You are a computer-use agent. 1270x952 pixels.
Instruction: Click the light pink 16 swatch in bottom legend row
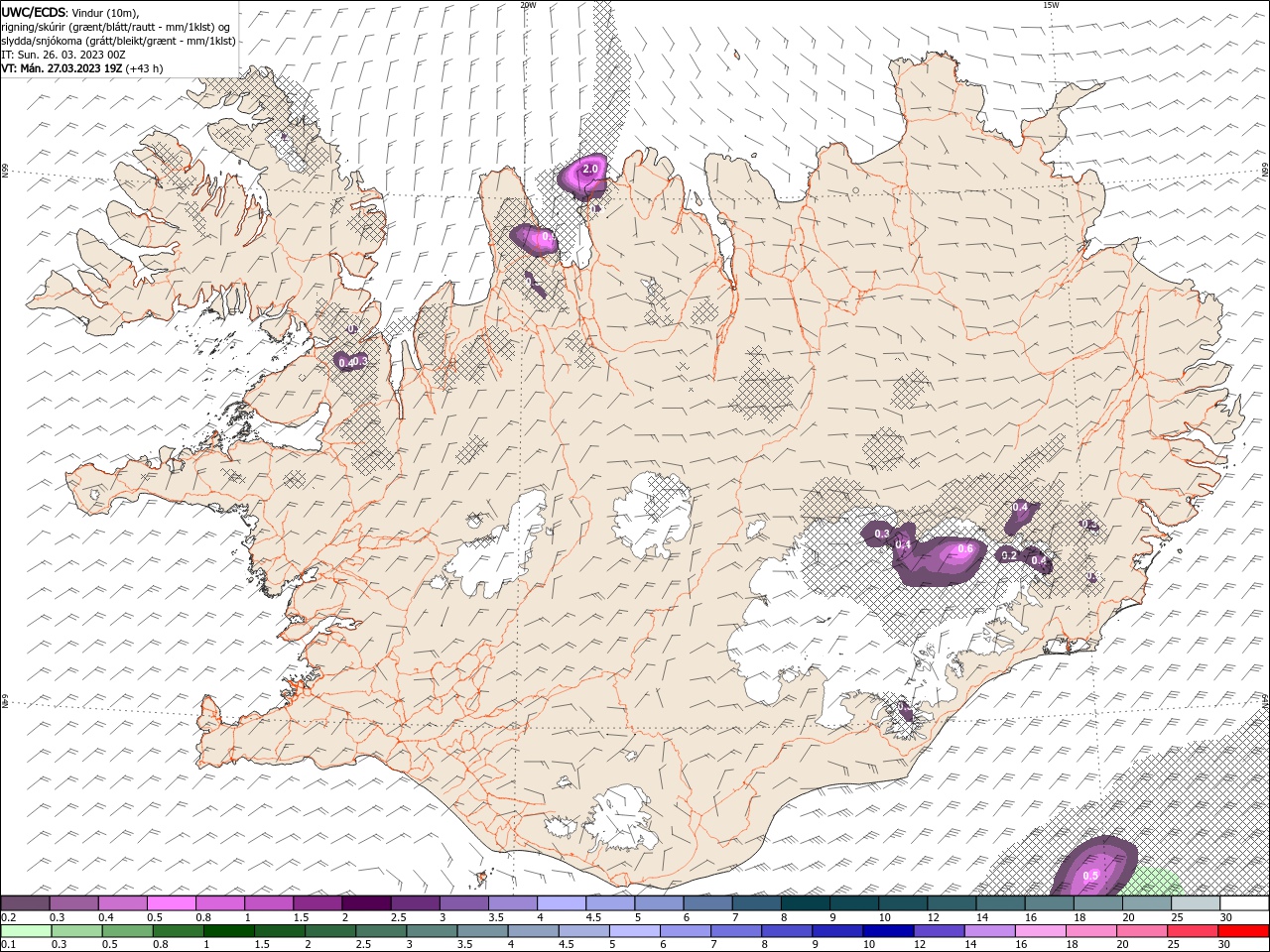(1039, 931)
